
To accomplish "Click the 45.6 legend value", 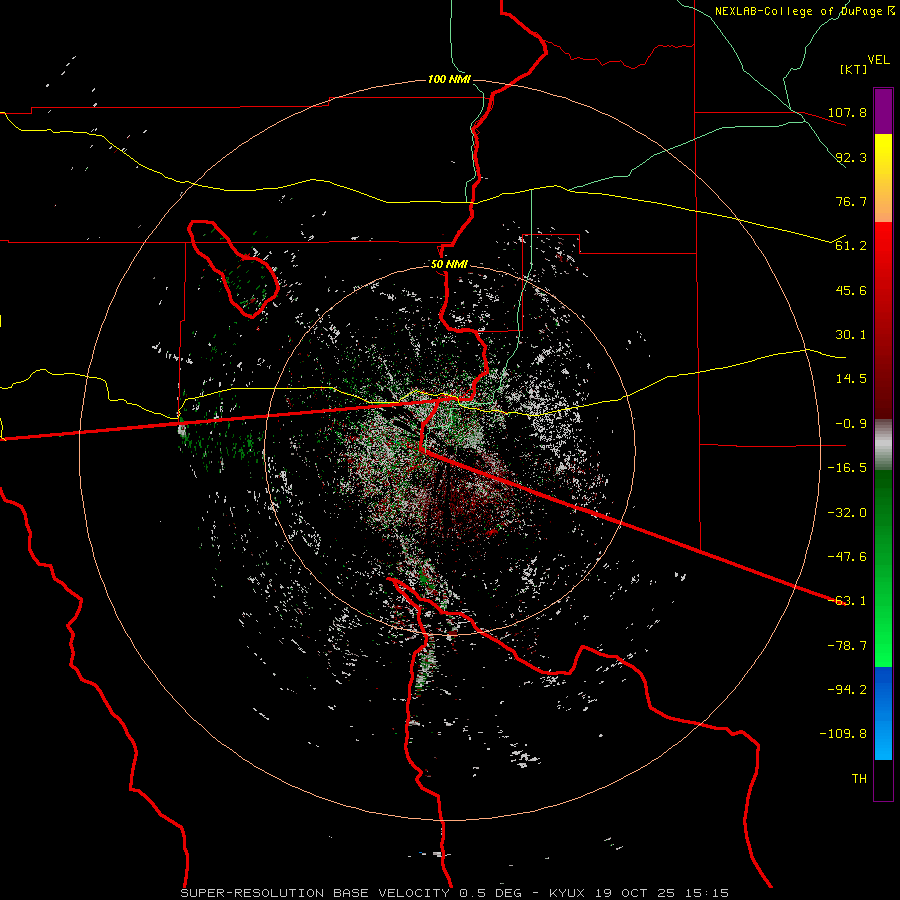I will (x=851, y=290).
